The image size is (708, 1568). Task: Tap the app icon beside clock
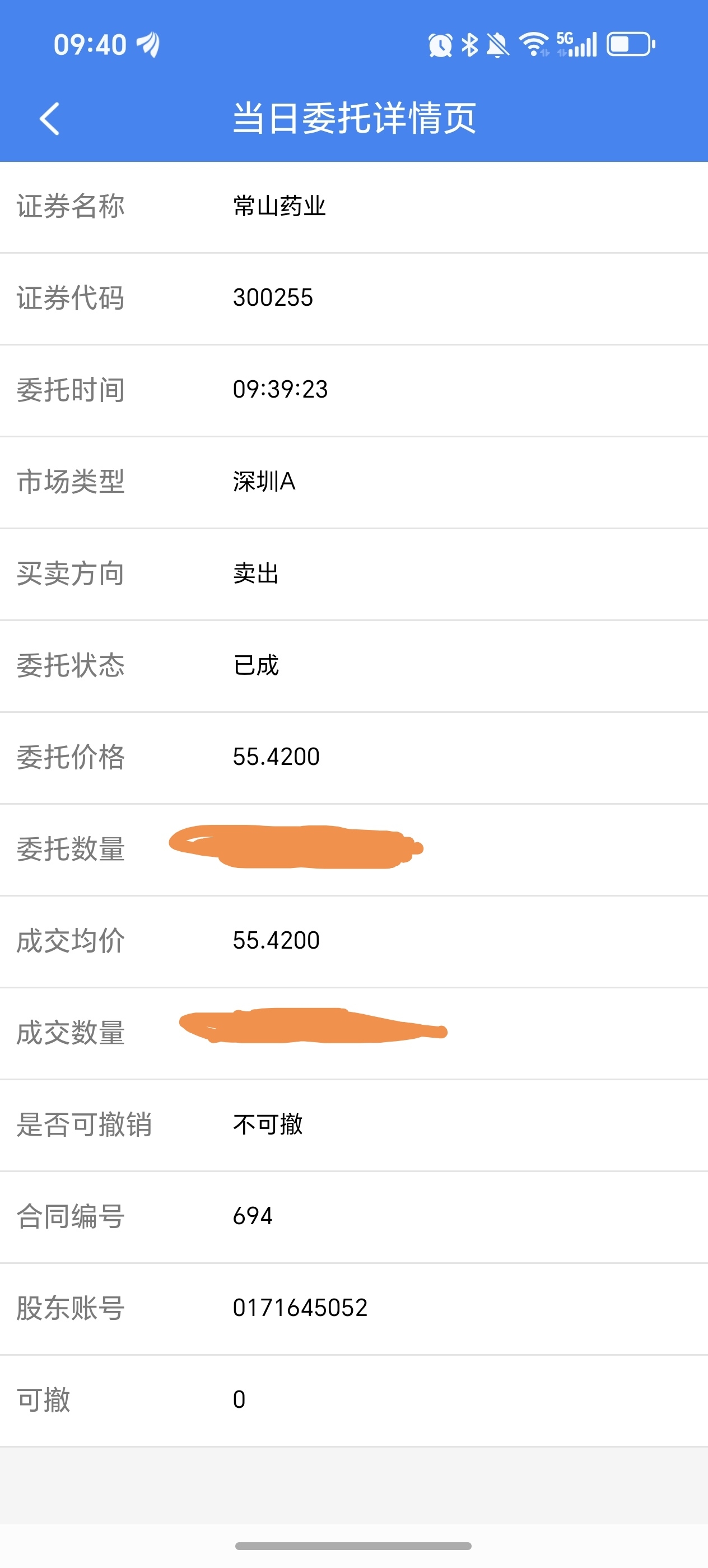(x=148, y=44)
